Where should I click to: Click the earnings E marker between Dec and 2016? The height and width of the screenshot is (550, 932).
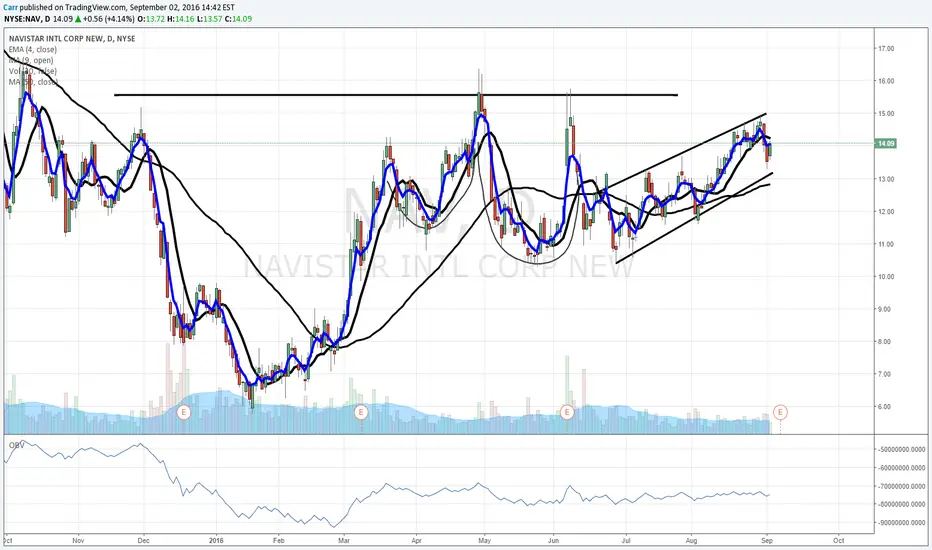click(x=184, y=412)
